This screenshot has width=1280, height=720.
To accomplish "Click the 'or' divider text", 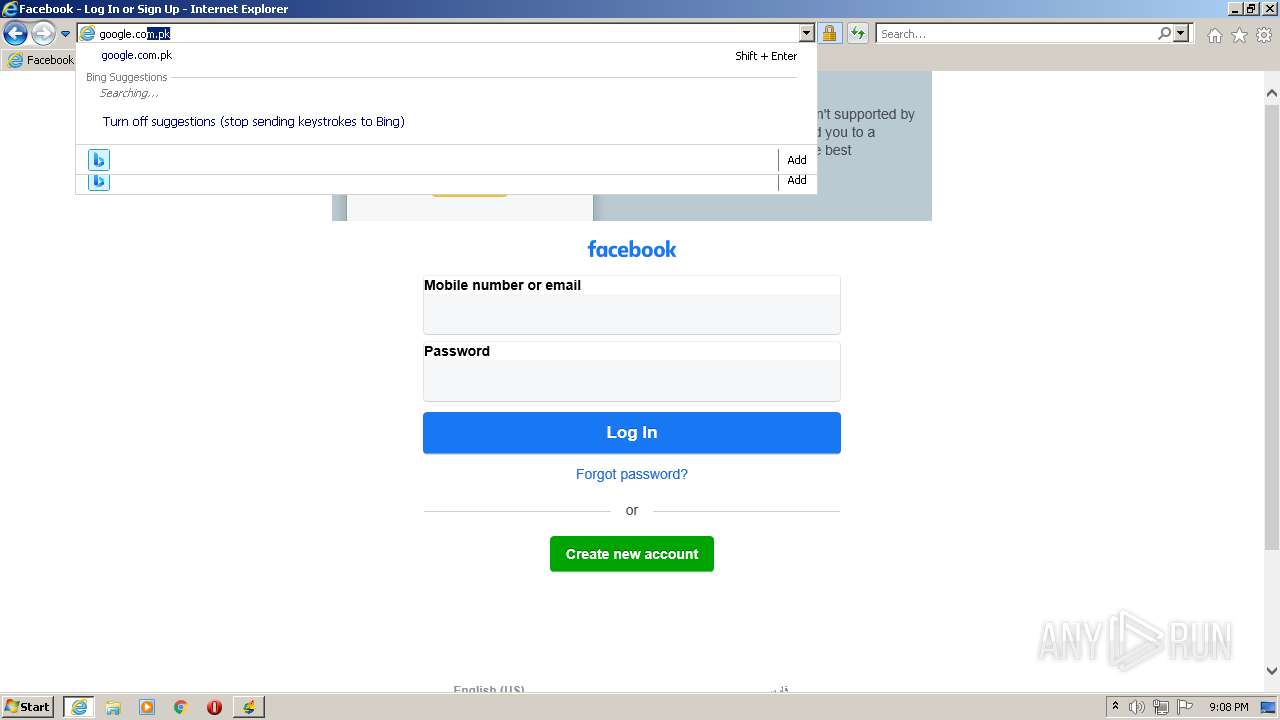I will [632, 510].
